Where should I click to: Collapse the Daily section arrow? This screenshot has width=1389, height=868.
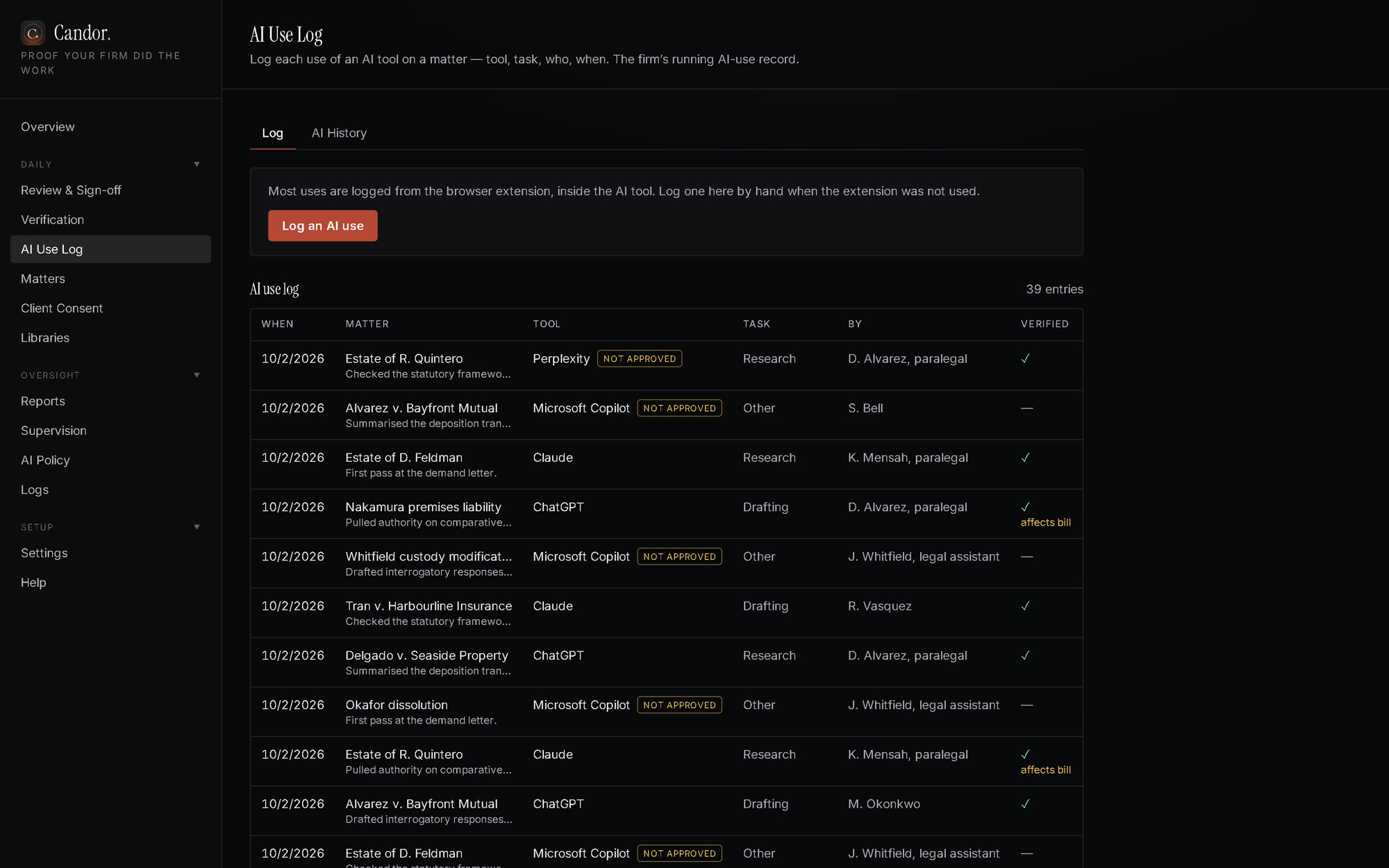(x=197, y=165)
